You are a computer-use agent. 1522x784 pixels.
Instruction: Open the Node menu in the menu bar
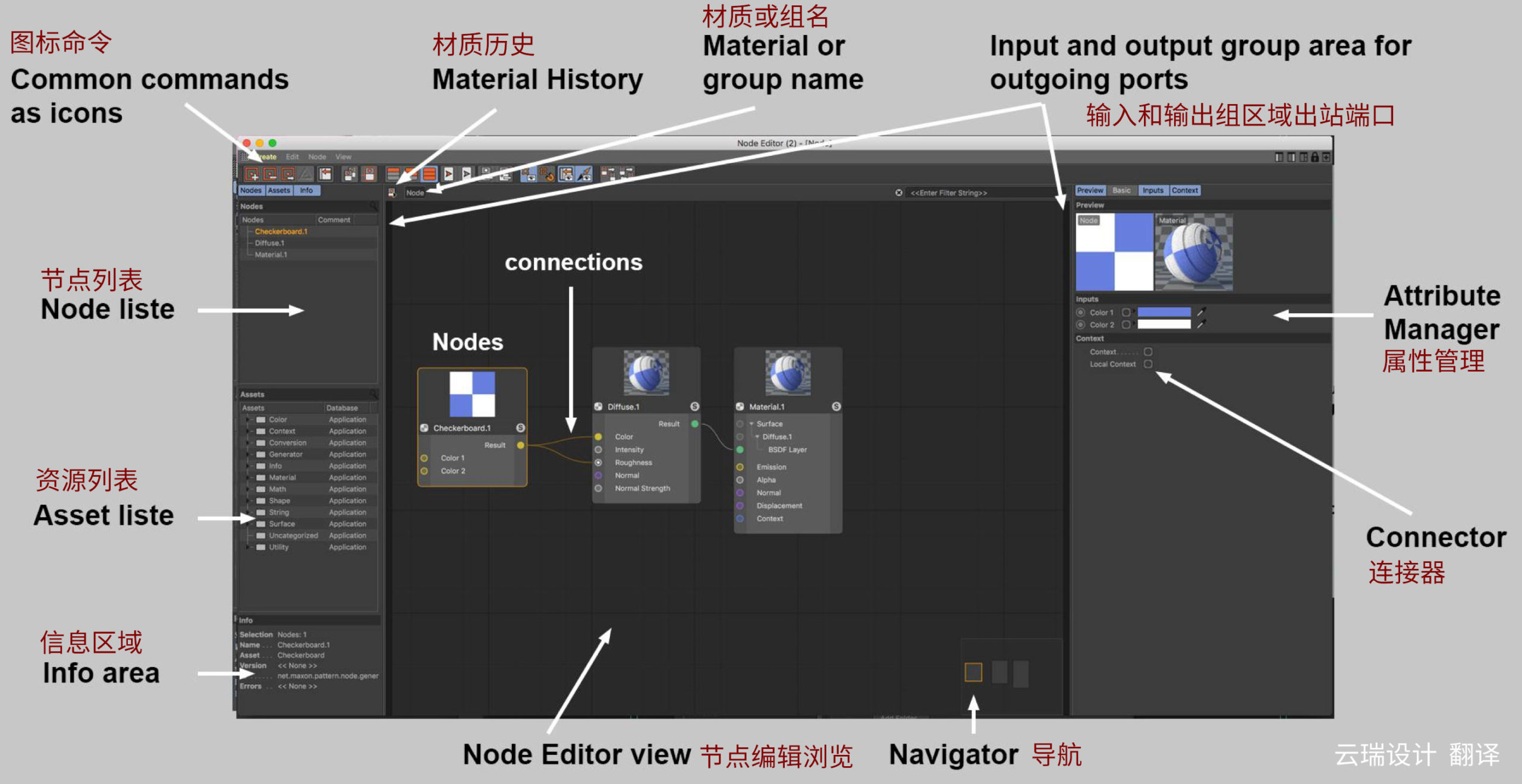pos(317,156)
